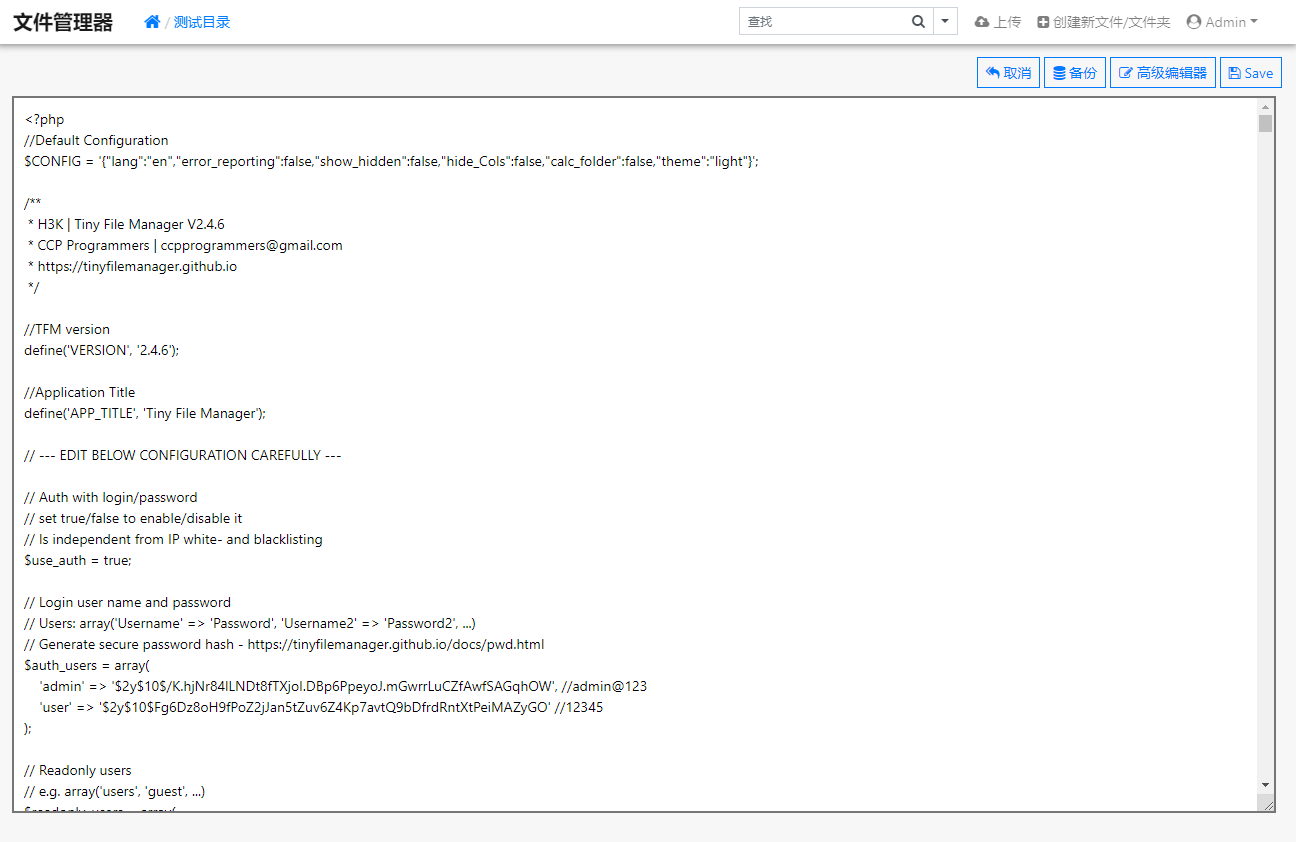Click "EDIT BELOW CONFIGURATION CAREFULLY" line
The image size is (1296, 842).
coord(183,455)
